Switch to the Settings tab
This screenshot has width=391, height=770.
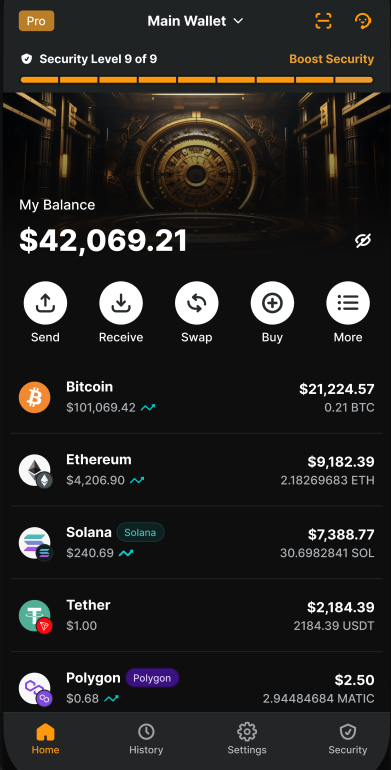pyautogui.click(x=247, y=739)
